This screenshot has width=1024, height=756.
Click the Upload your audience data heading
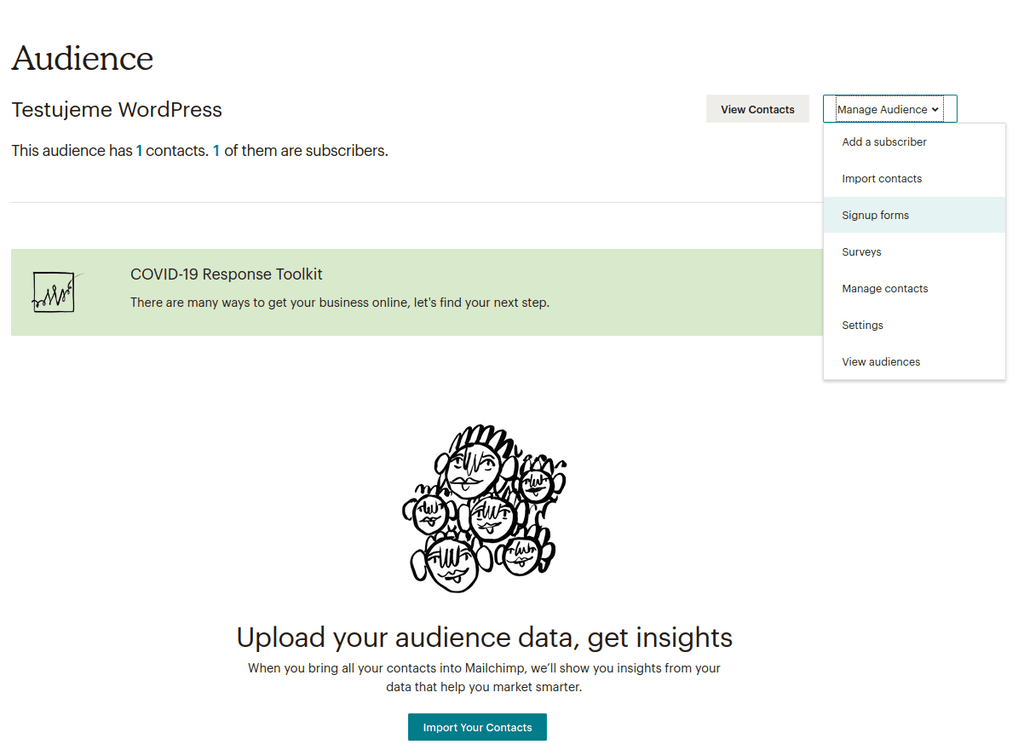[484, 637]
